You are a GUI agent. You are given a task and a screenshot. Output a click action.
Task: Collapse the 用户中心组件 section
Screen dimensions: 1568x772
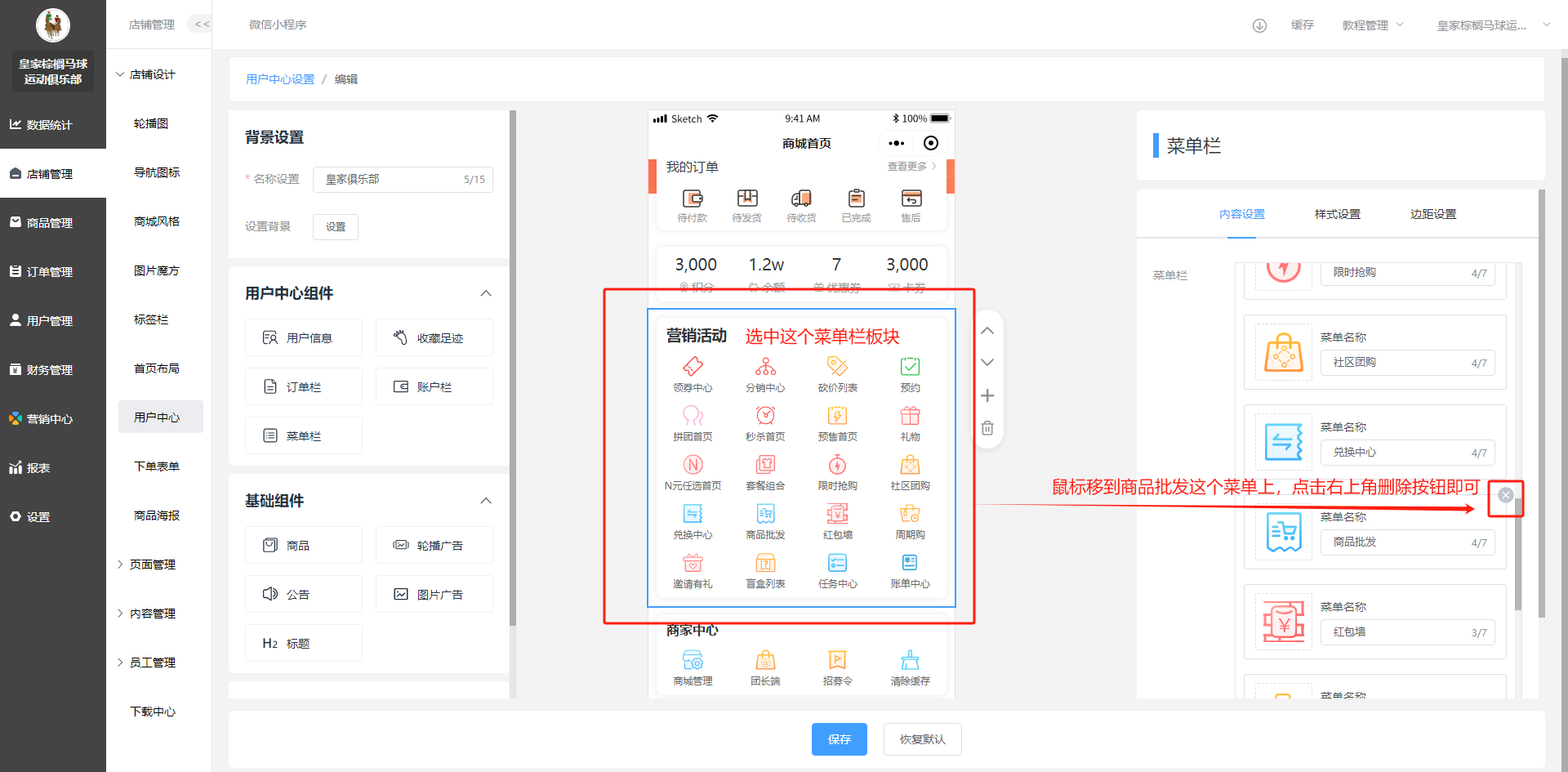tap(486, 293)
